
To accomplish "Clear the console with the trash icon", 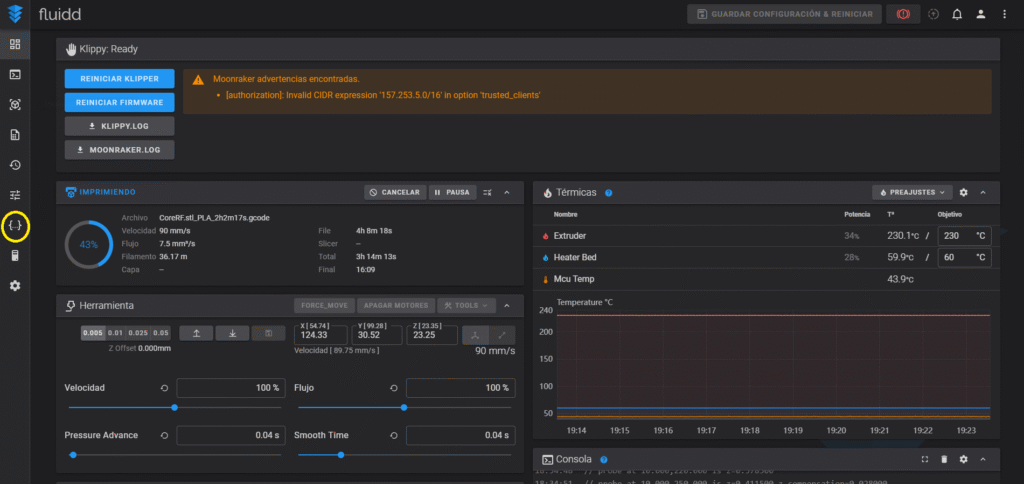I will click(x=944, y=459).
